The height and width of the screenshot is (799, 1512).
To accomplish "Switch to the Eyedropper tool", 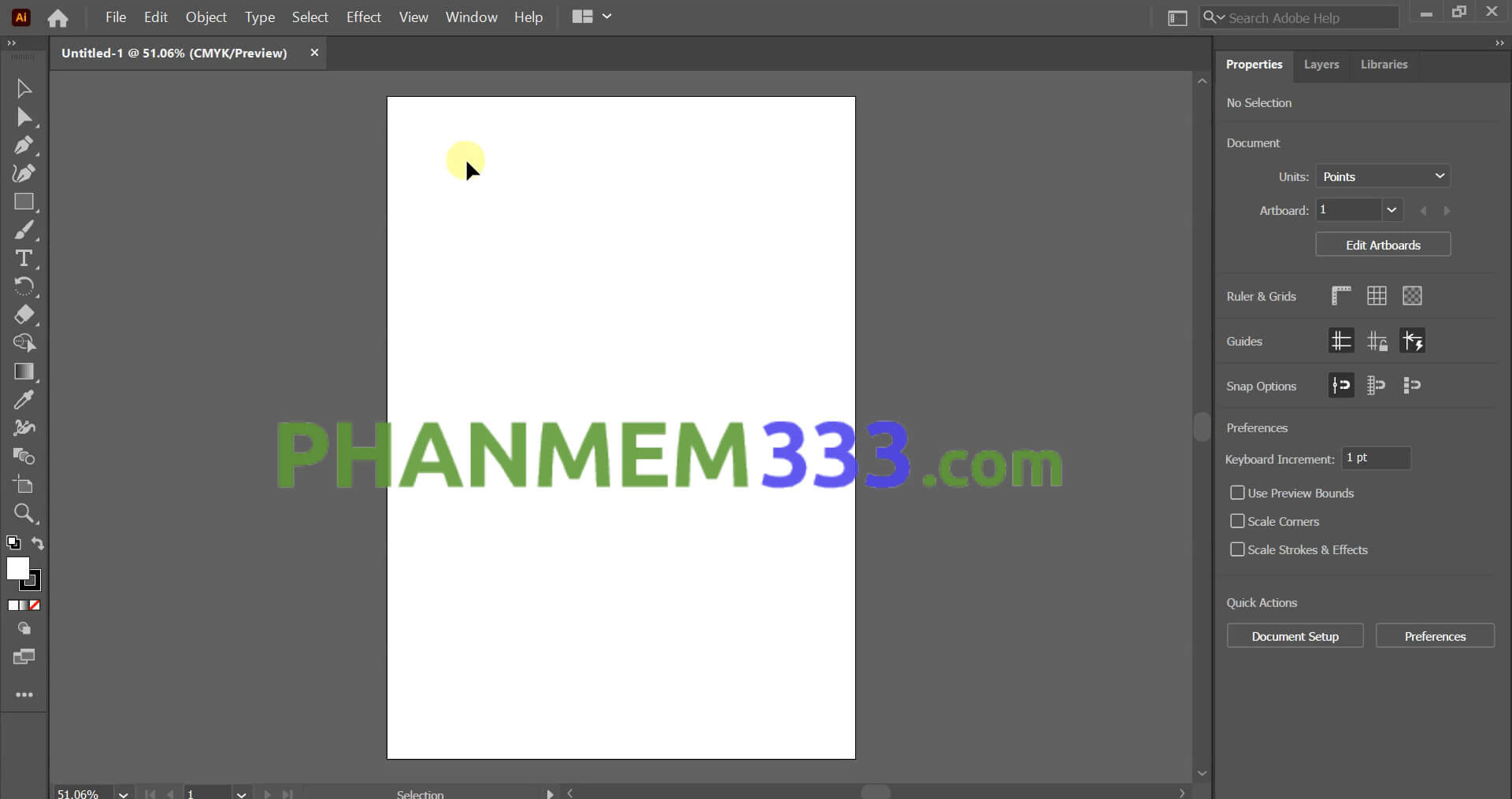I will [x=24, y=400].
